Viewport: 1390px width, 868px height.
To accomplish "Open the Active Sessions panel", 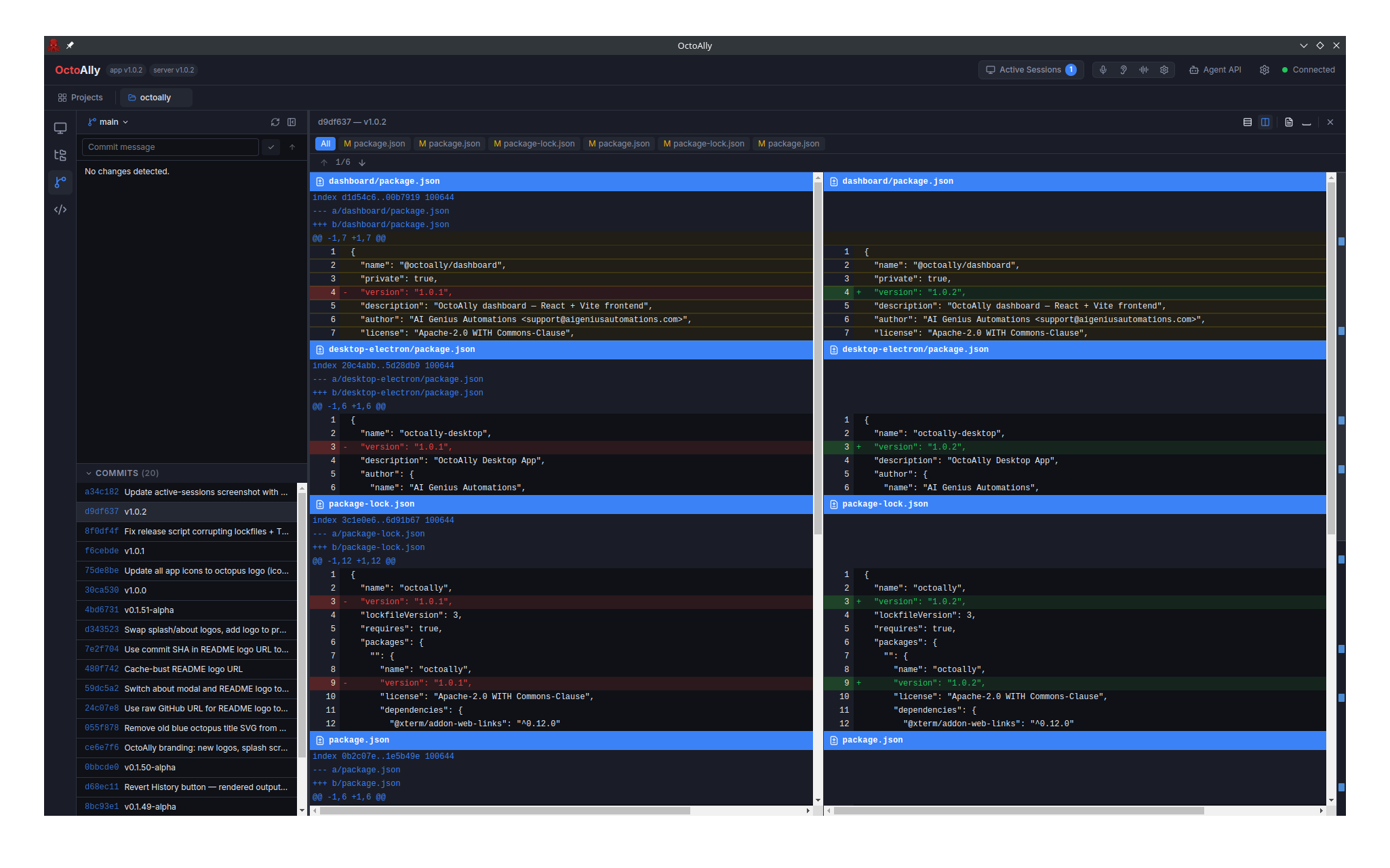I will [1031, 69].
